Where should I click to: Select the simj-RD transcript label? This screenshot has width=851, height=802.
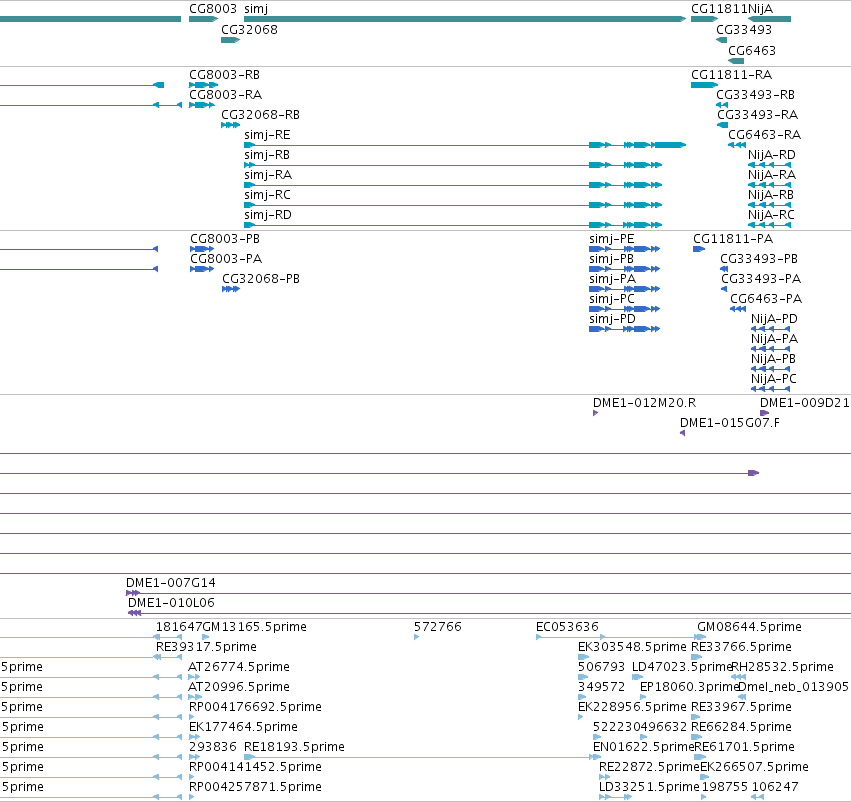pos(268,215)
